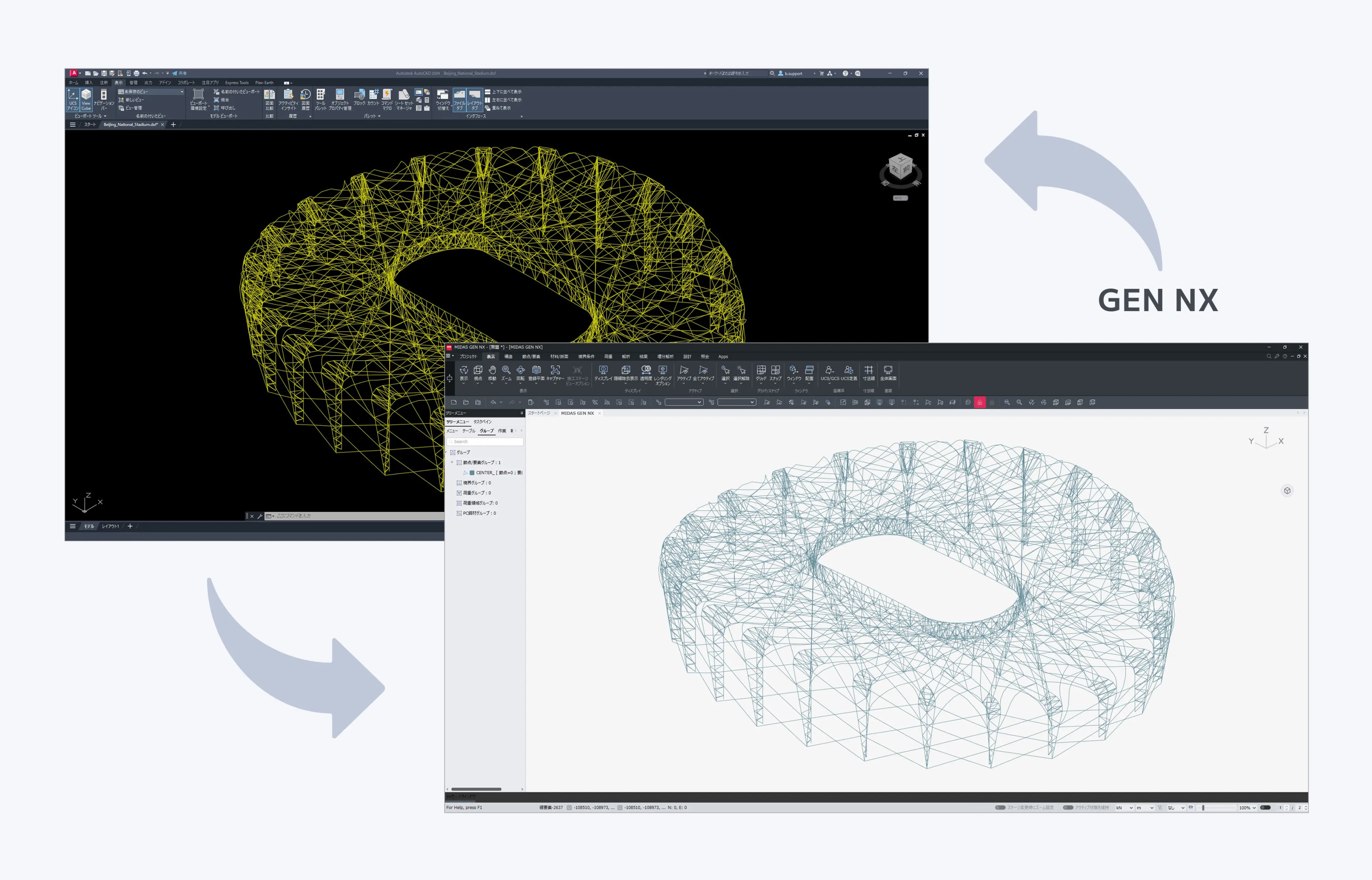Select PC鋼材グループ : 0 tree item

click(476, 513)
